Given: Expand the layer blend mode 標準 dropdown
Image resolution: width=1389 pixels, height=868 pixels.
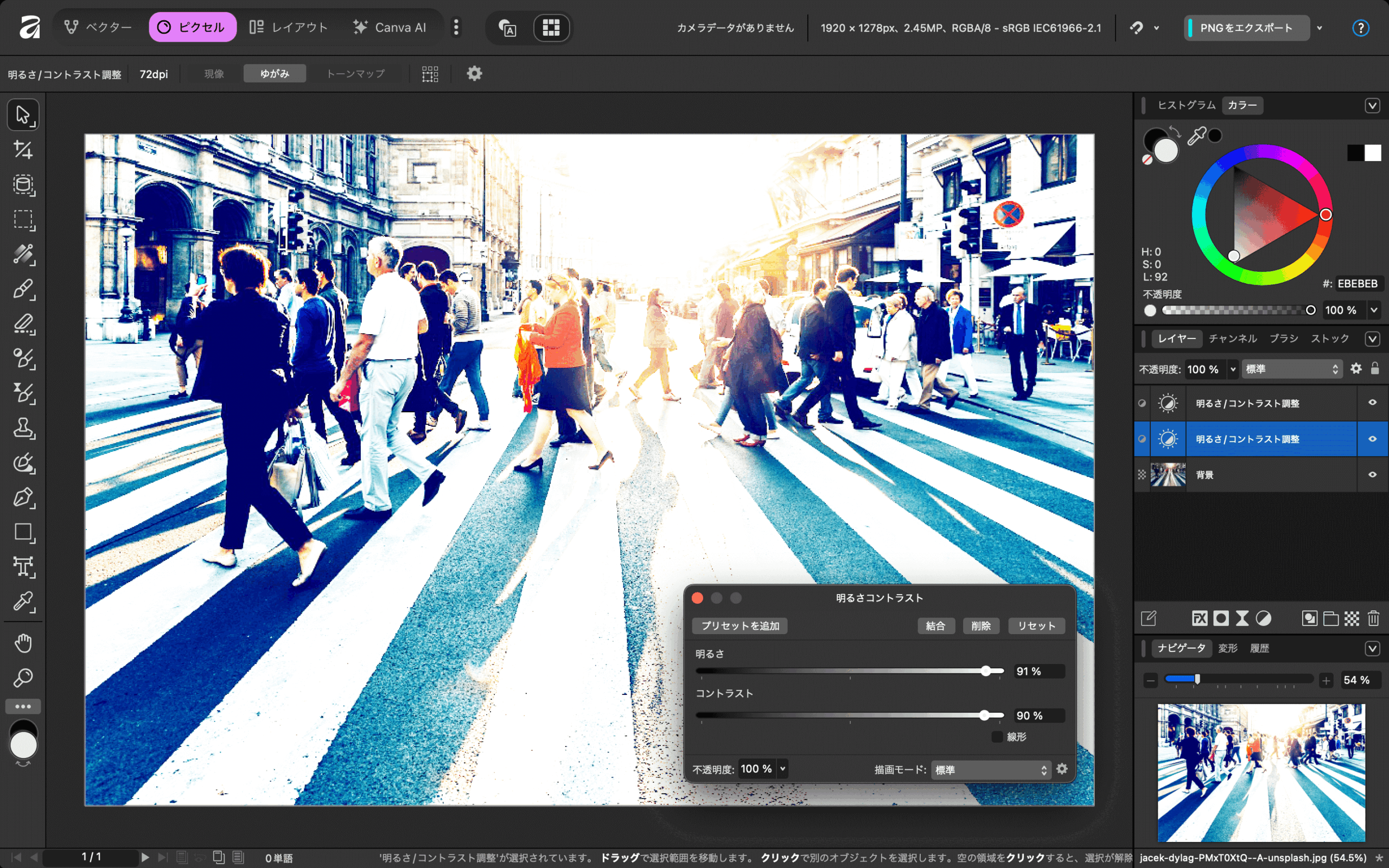Looking at the screenshot, I should [x=1291, y=369].
